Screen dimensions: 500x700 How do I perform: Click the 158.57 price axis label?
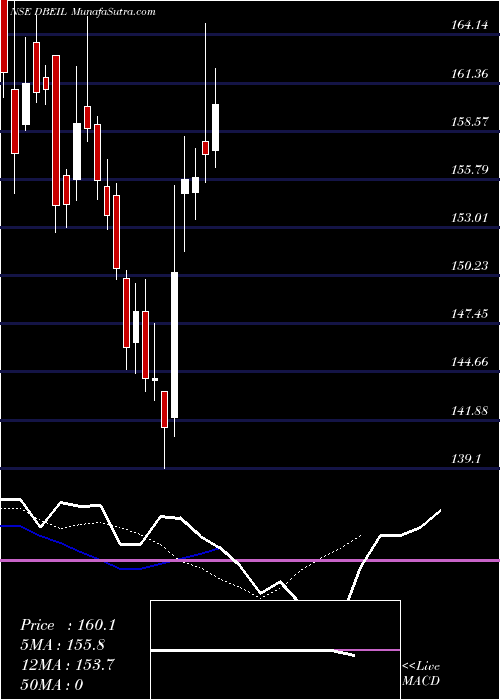(469, 121)
